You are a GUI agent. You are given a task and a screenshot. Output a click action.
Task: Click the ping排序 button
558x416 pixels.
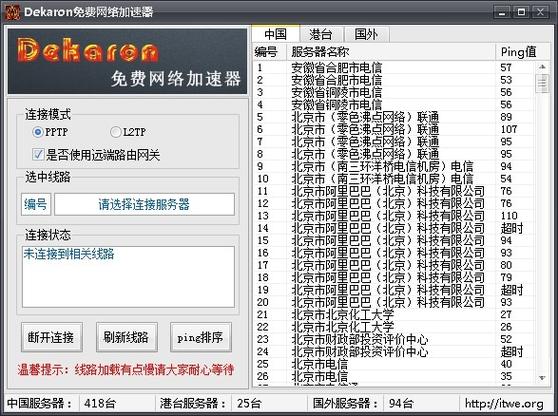201,337
